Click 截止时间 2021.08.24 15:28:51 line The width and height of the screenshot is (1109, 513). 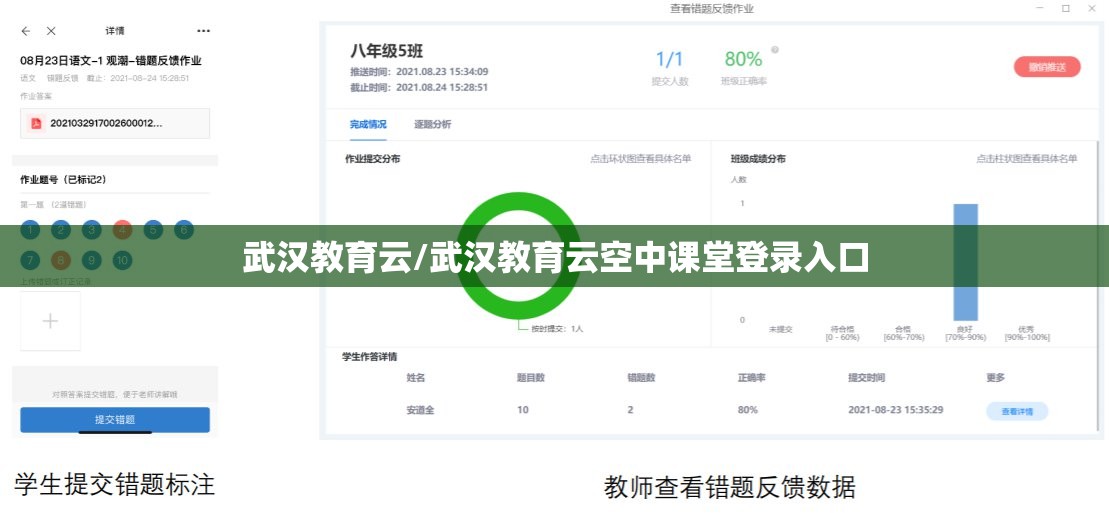coord(419,88)
